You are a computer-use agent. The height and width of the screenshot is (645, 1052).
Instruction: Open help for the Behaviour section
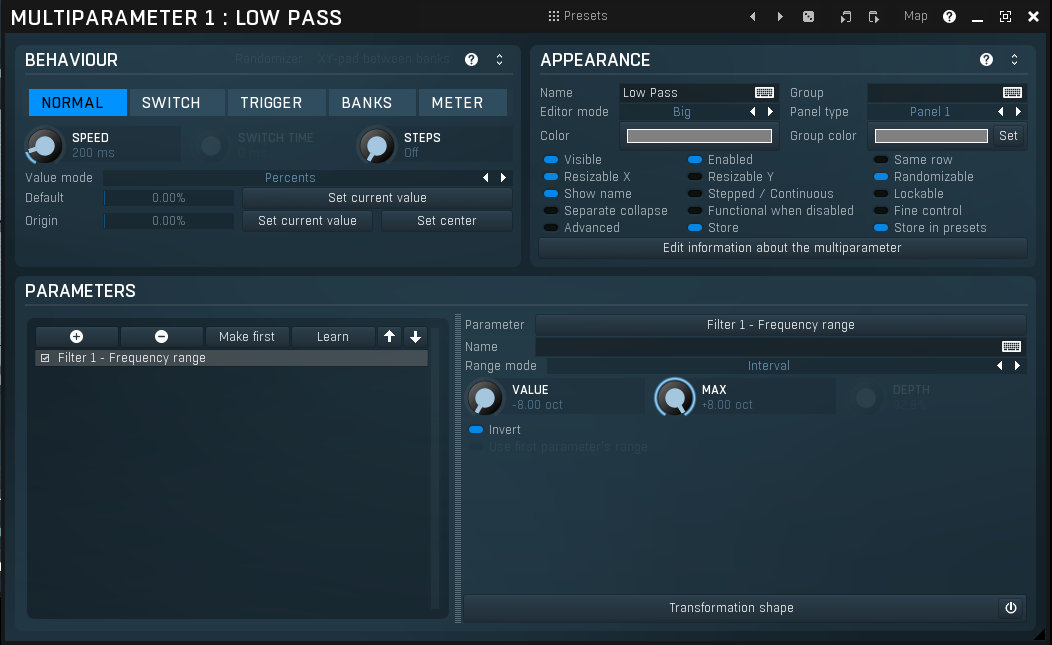(x=471, y=60)
